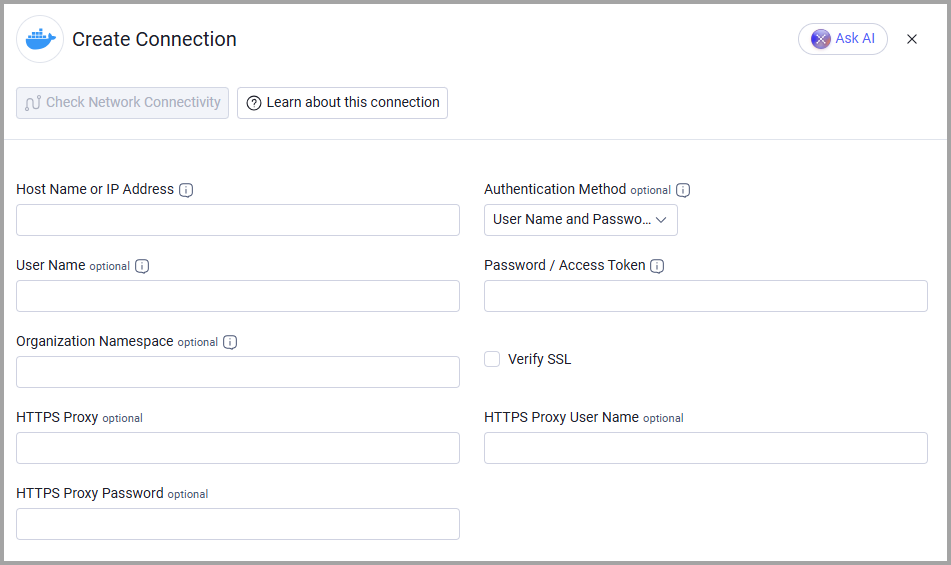Click Check Network Connectivity button

123,102
